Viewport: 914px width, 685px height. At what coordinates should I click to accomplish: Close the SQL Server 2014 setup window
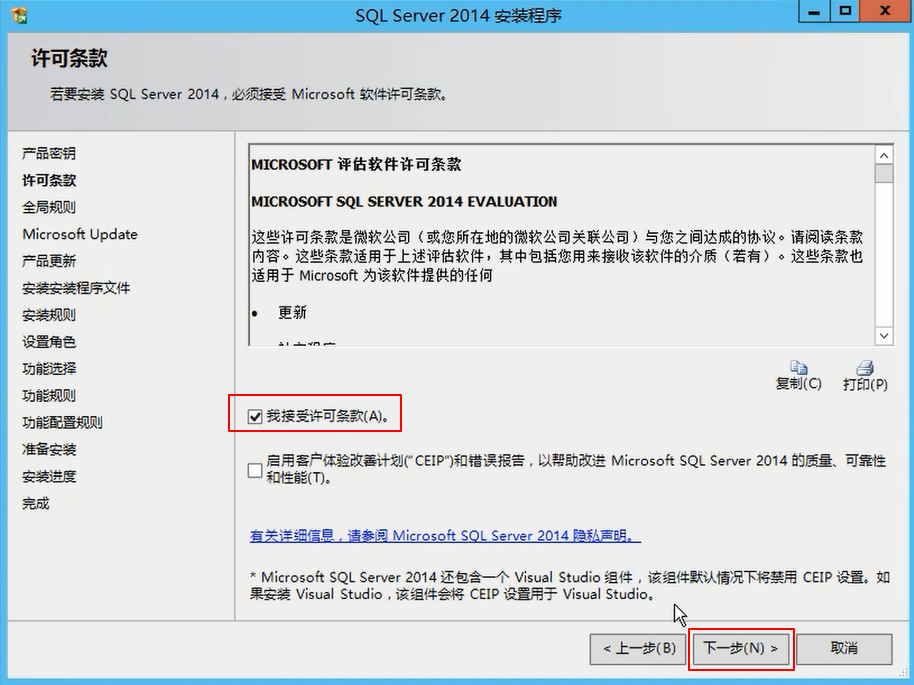tap(886, 12)
